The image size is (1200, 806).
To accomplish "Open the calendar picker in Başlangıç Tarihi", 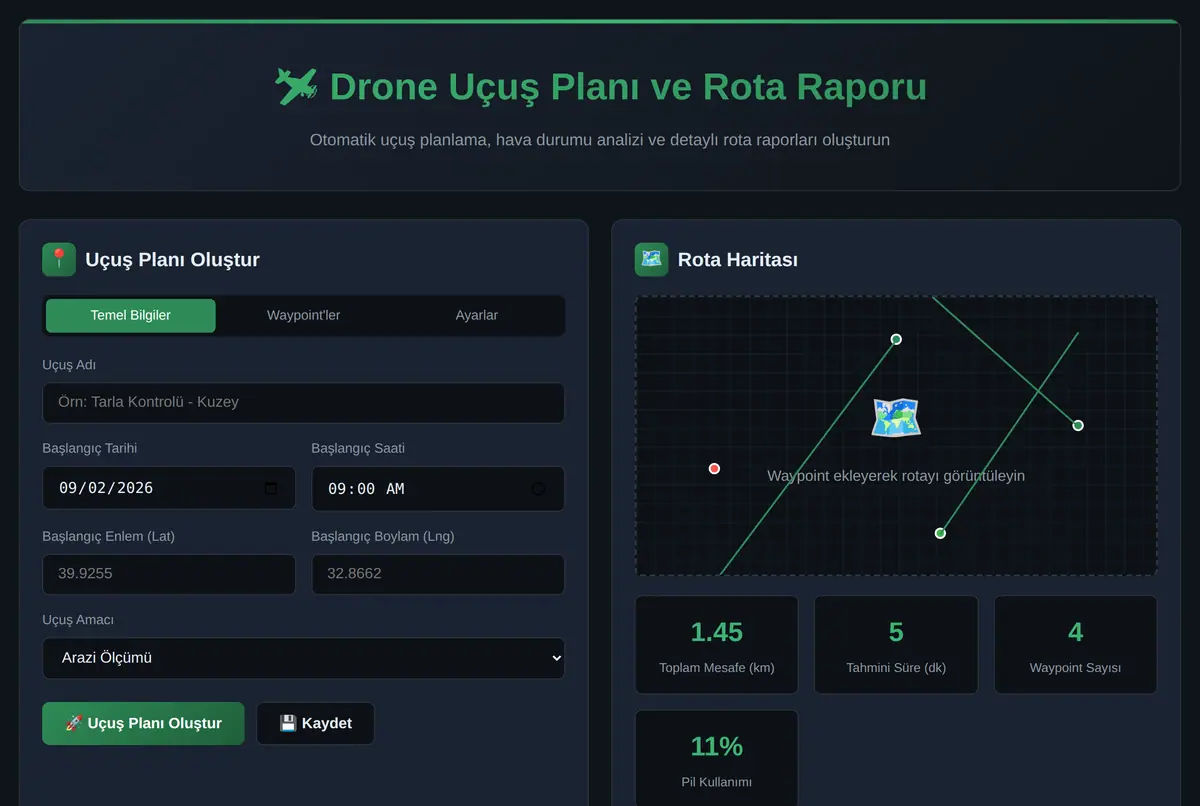I will [271, 488].
